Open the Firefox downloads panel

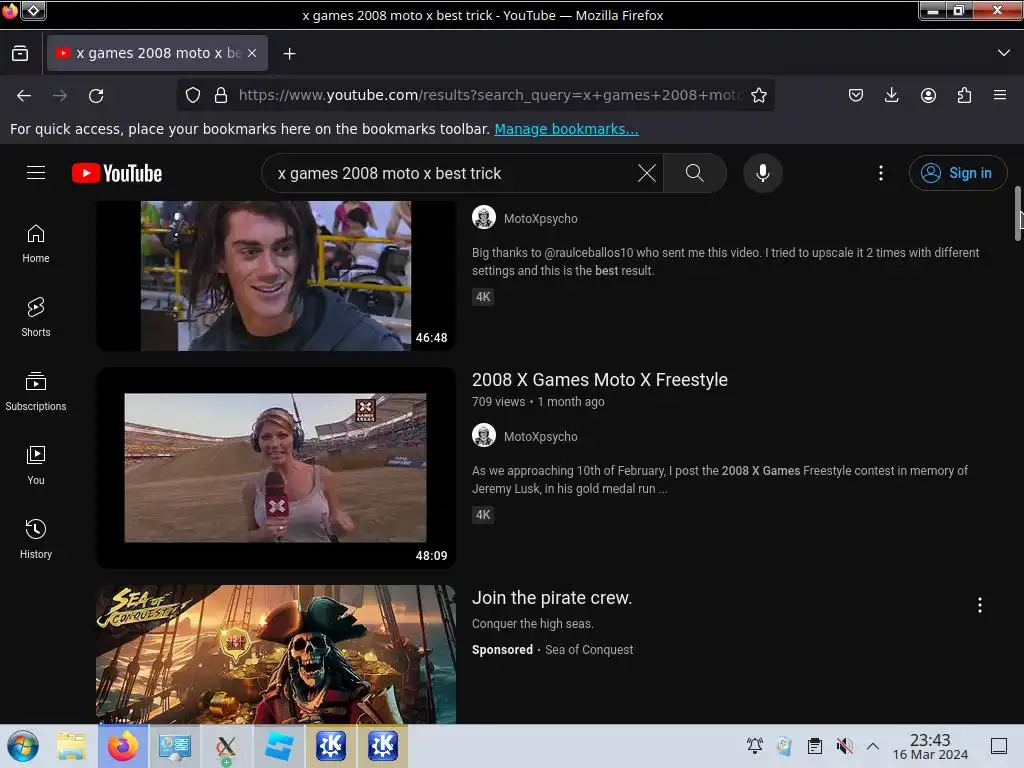(891, 95)
